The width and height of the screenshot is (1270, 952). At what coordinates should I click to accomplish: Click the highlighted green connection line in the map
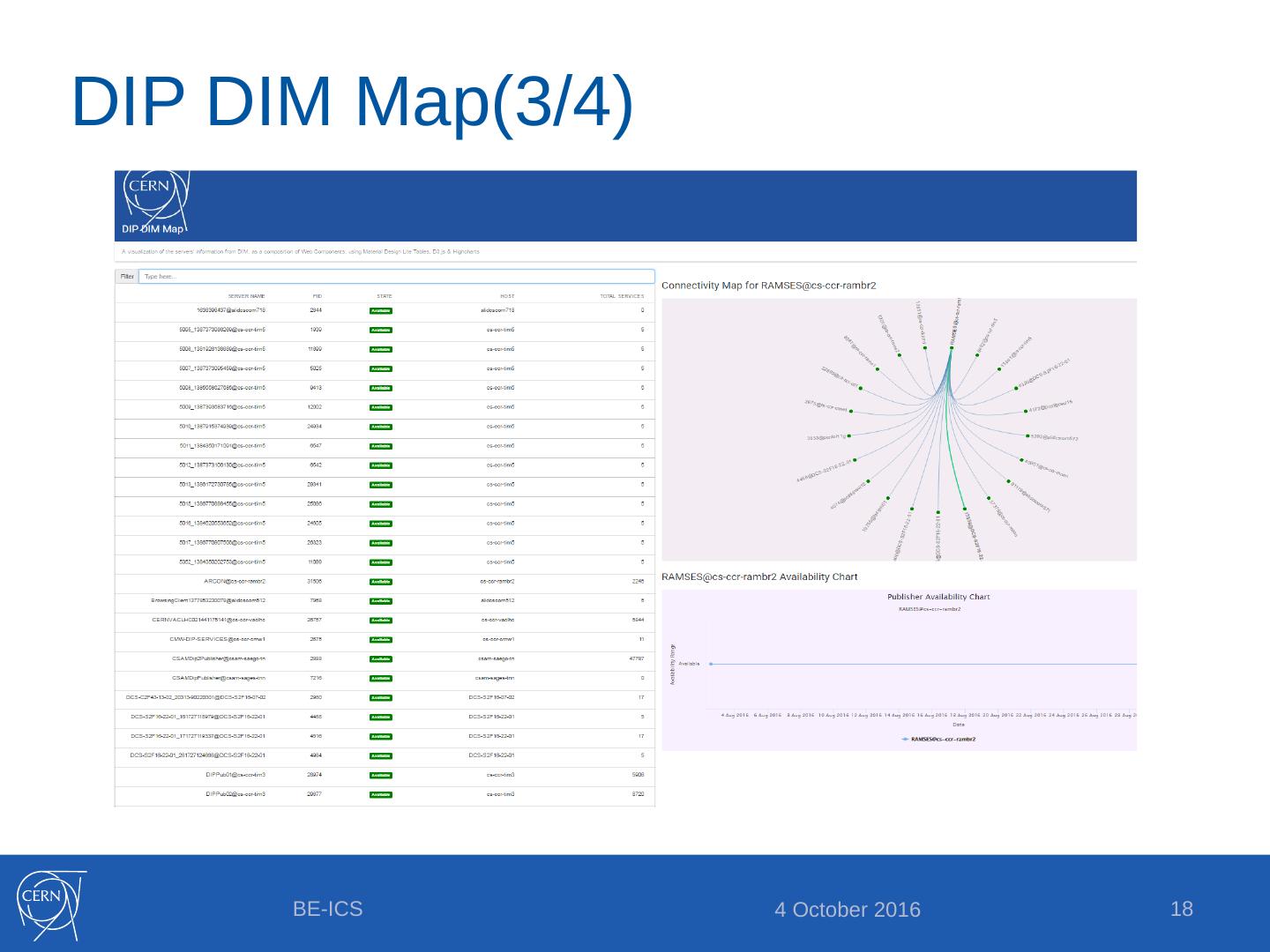pos(957,458)
